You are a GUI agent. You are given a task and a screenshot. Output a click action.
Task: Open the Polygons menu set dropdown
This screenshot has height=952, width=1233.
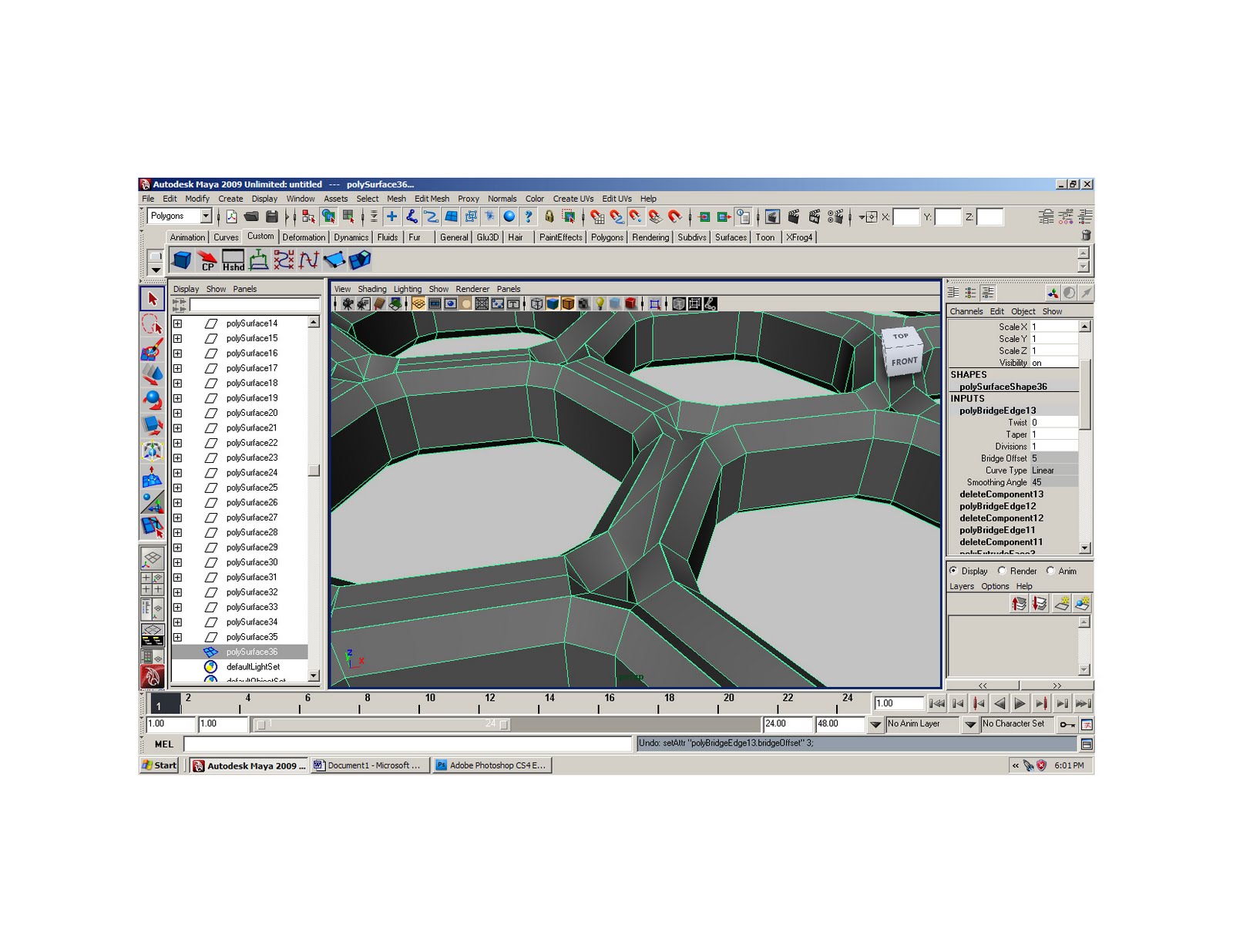pos(206,216)
